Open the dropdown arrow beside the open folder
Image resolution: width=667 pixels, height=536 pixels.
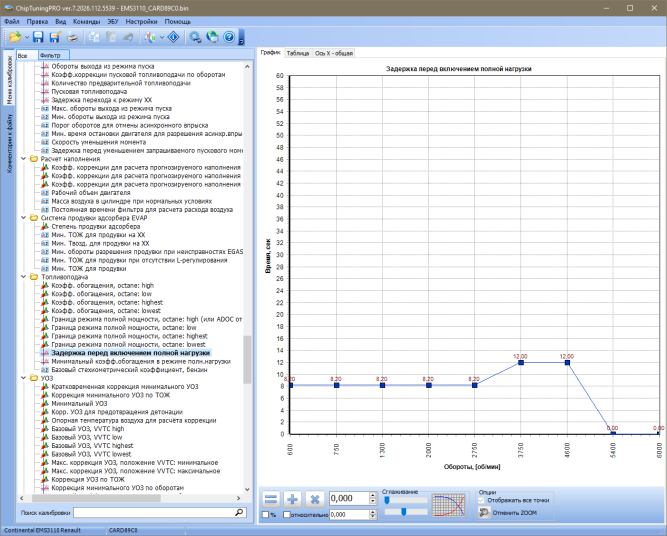pos(27,37)
